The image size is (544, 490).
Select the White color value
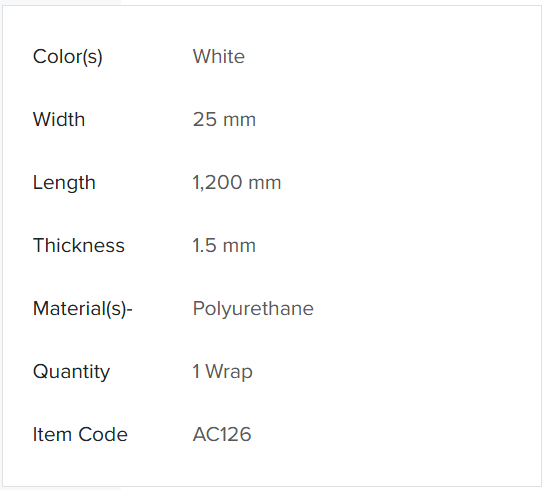pyautogui.click(x=219, y=56)
